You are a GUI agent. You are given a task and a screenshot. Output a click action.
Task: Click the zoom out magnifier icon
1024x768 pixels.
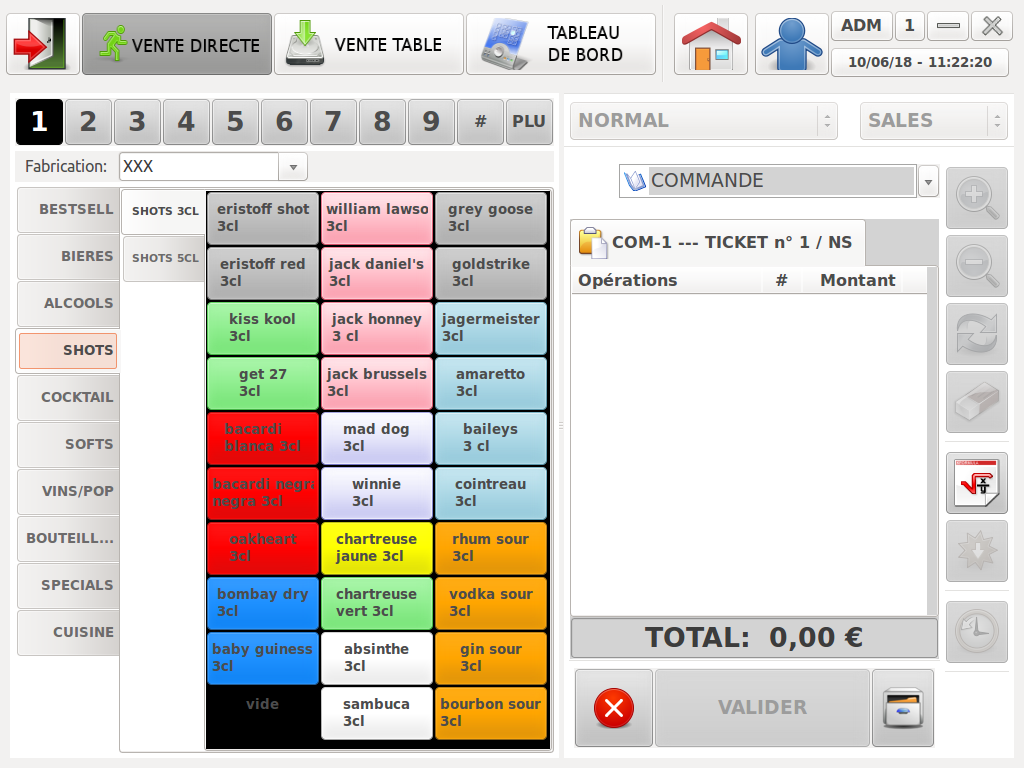click(x=976, y=266)
